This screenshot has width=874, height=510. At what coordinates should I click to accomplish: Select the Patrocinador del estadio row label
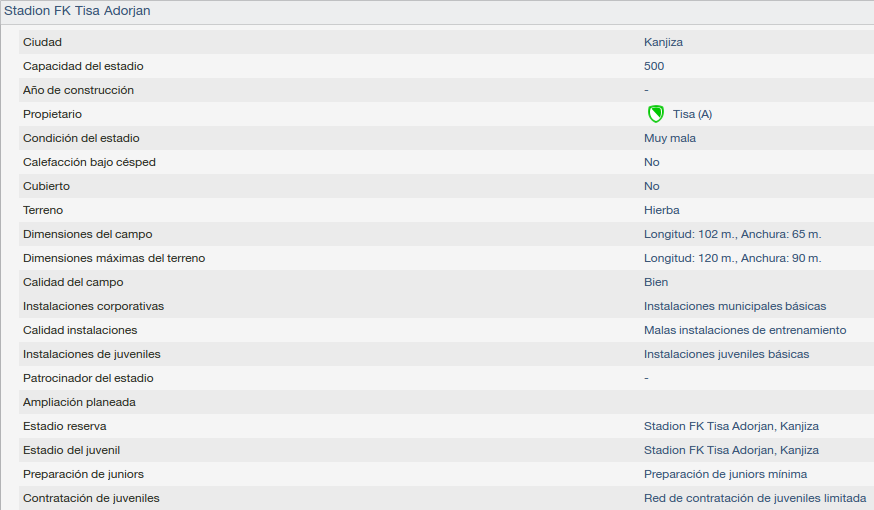(88, 378)
